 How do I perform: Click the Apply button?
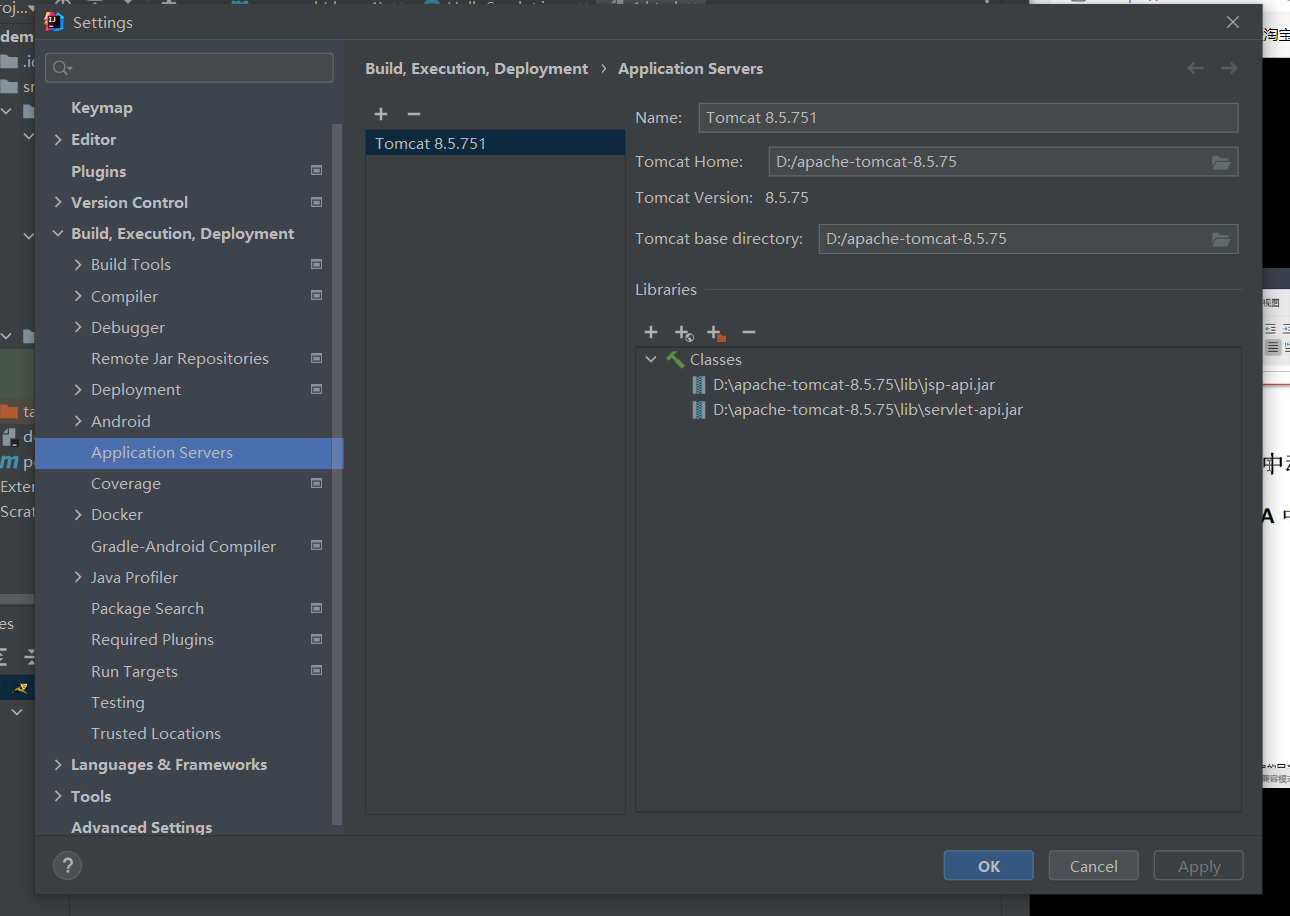click(1199, 866)
